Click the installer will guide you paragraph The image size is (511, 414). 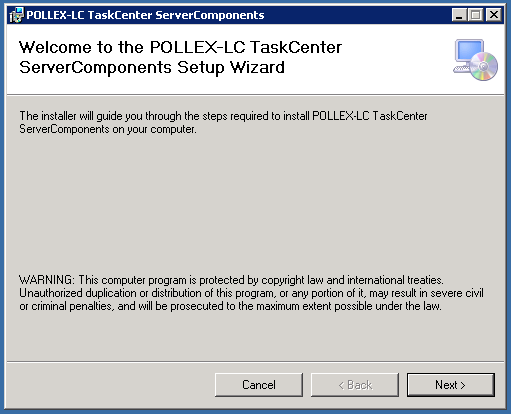coord(223,122)
